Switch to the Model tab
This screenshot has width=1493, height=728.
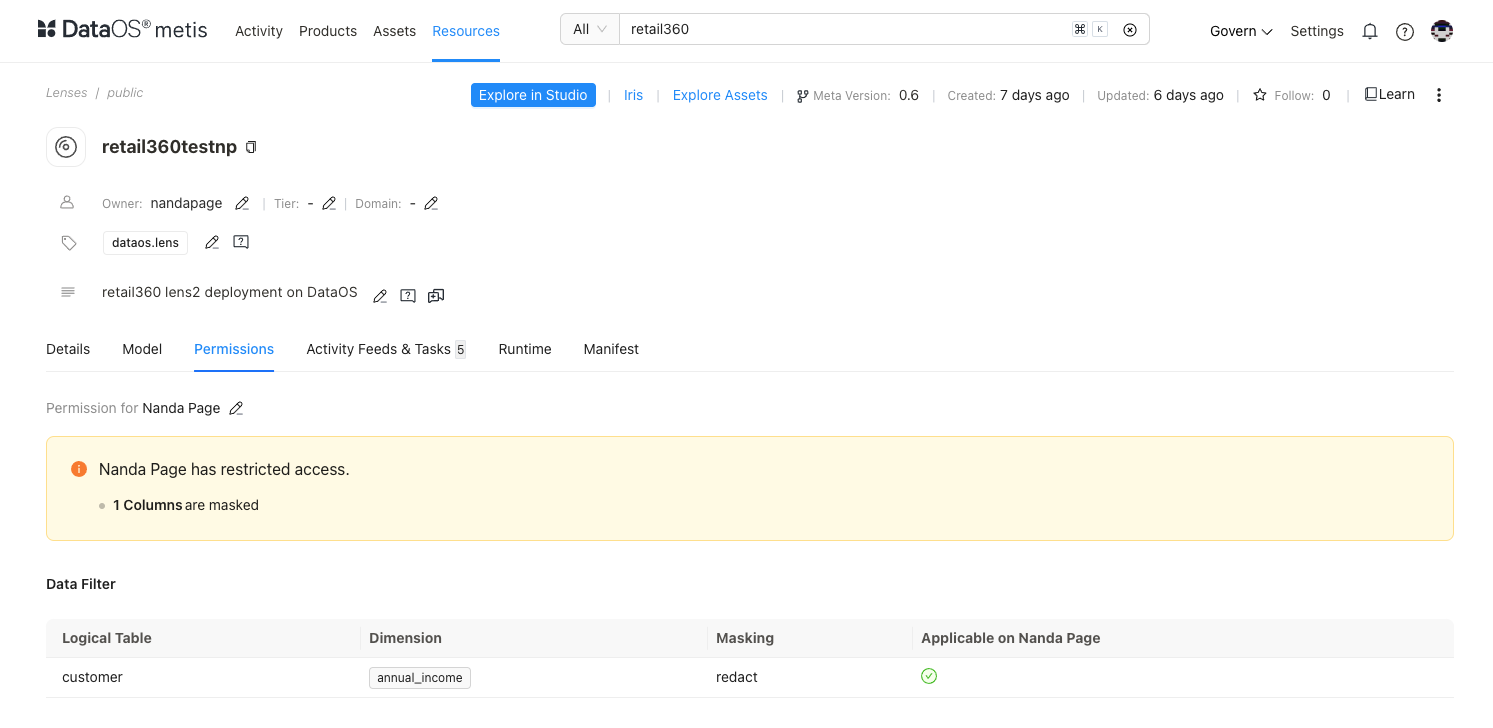click(142, 349)
